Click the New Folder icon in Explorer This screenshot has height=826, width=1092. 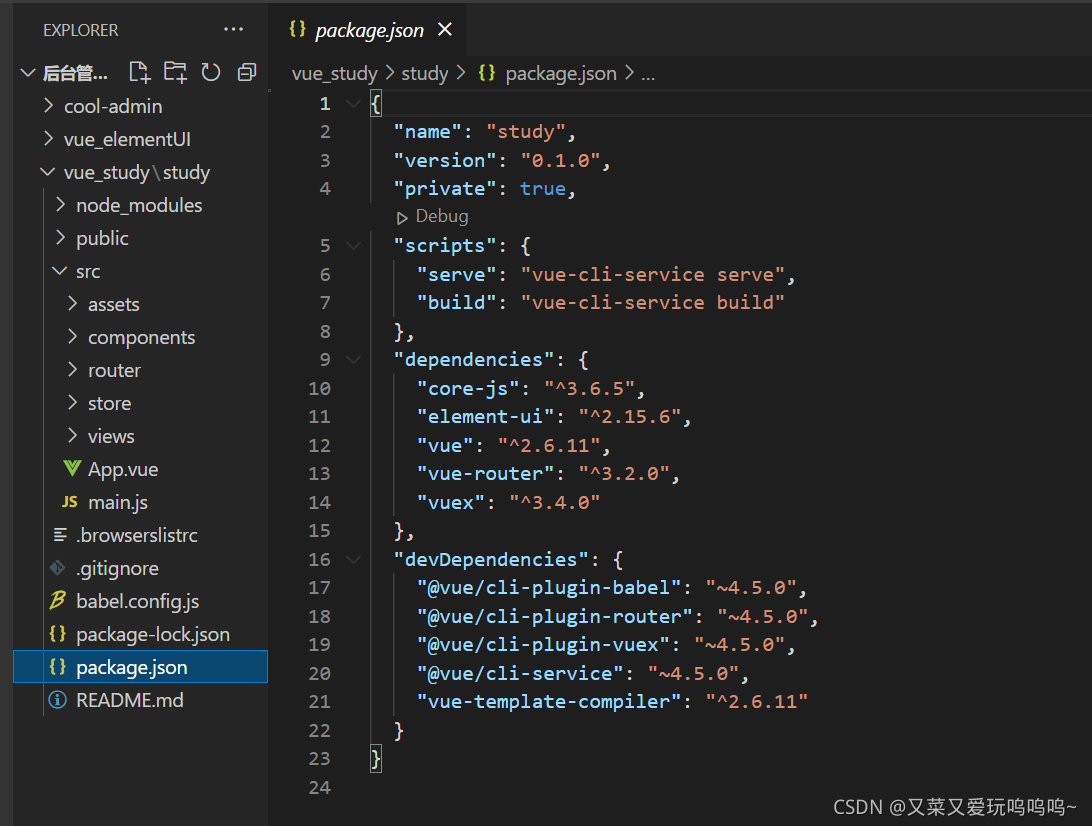[x=176, y=72]
